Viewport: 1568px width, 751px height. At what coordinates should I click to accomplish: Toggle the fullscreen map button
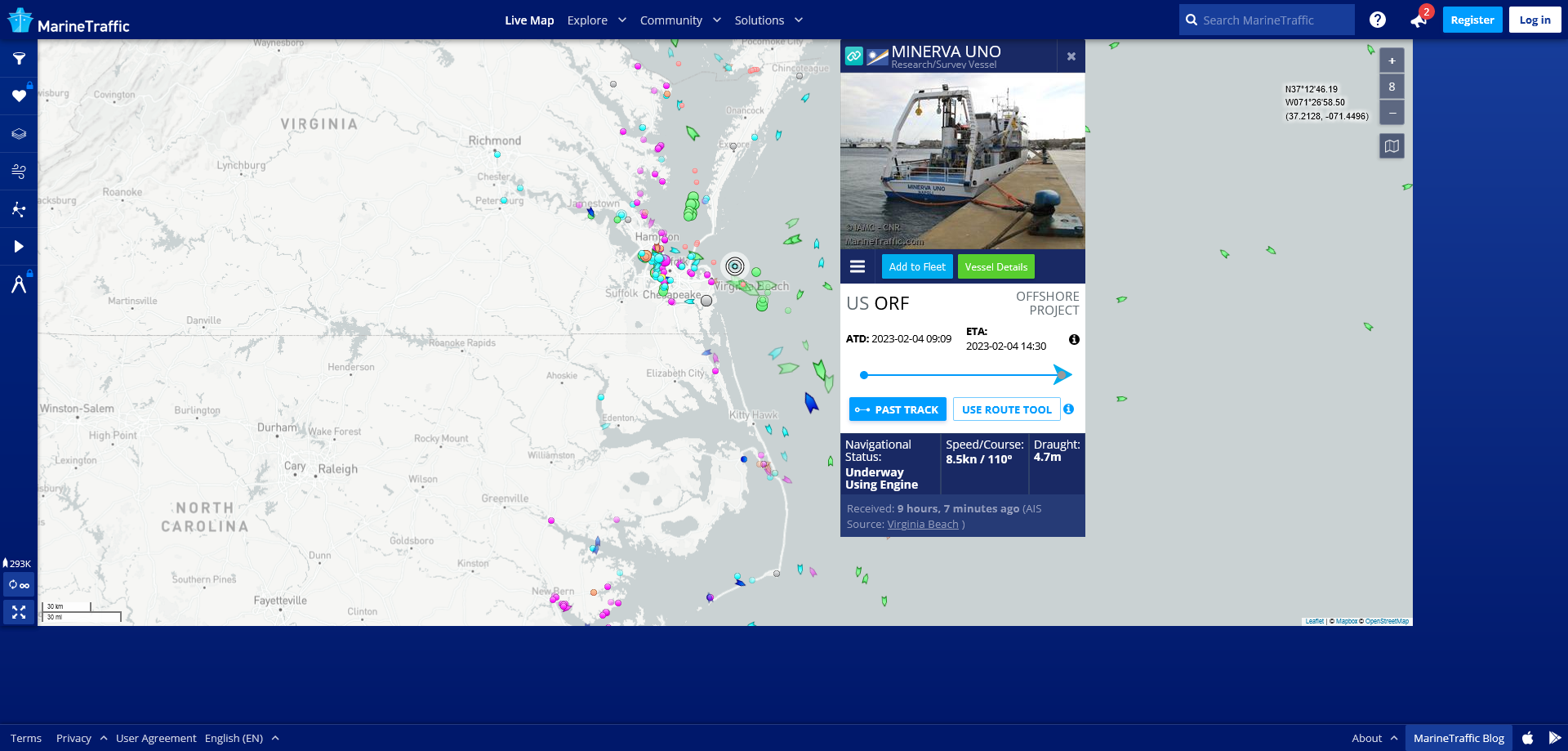tap(19, 612)
